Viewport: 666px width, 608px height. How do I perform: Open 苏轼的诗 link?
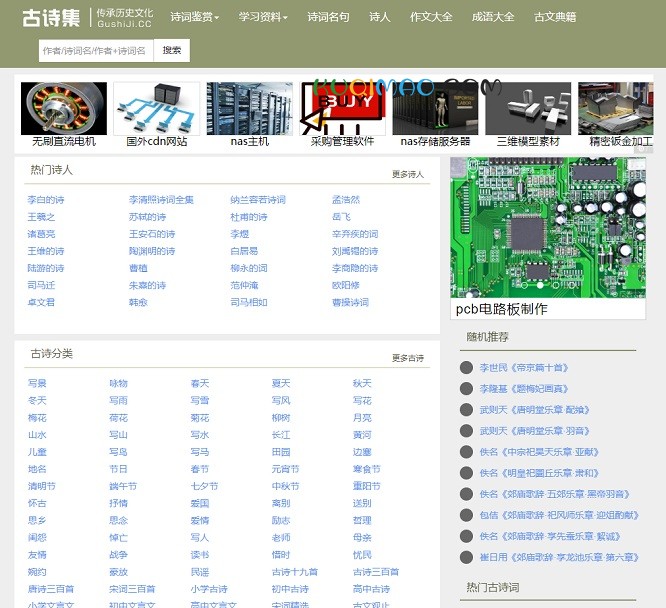[x=147, y=217]
